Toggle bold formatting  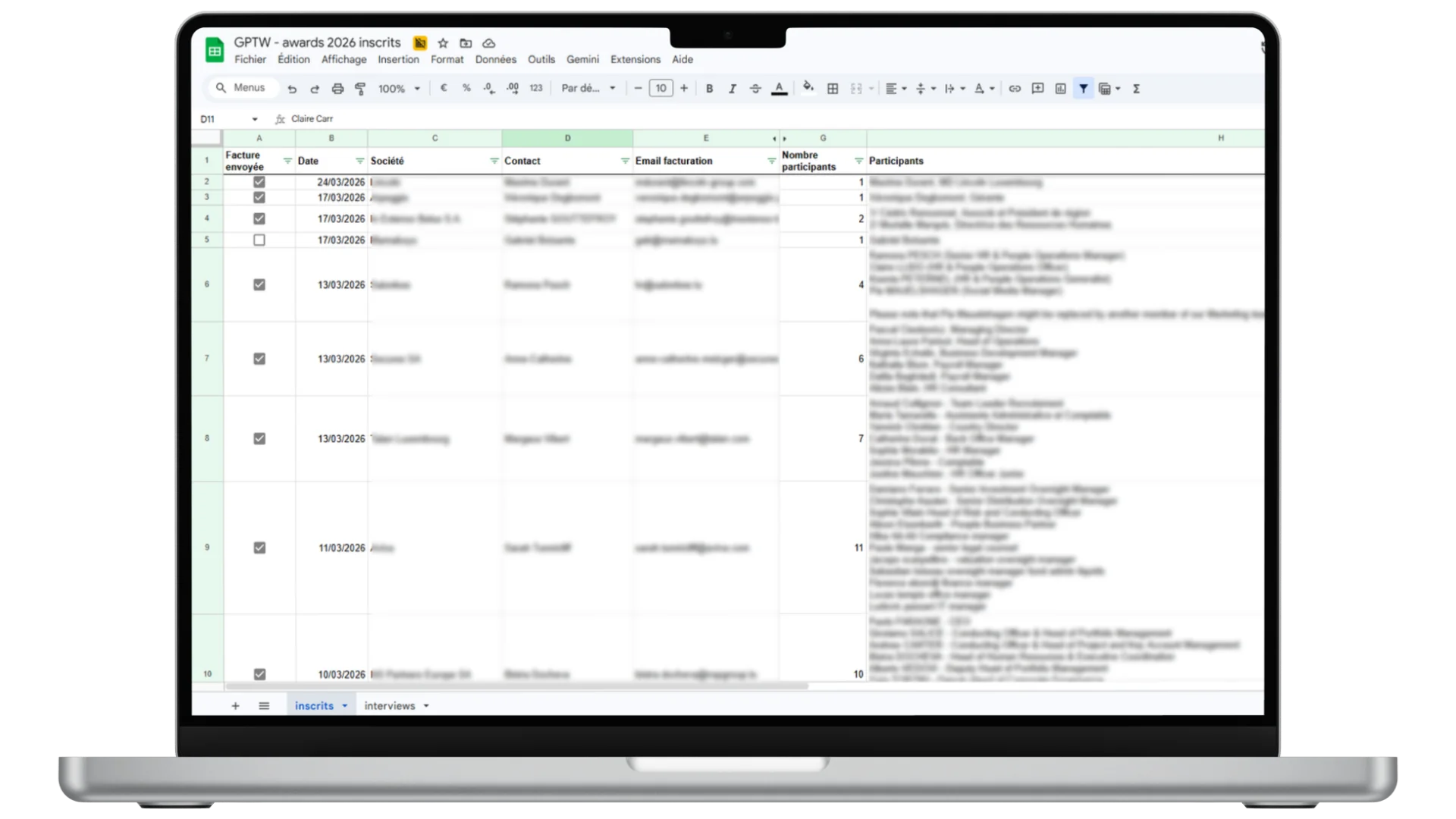[x=709, y=89]
